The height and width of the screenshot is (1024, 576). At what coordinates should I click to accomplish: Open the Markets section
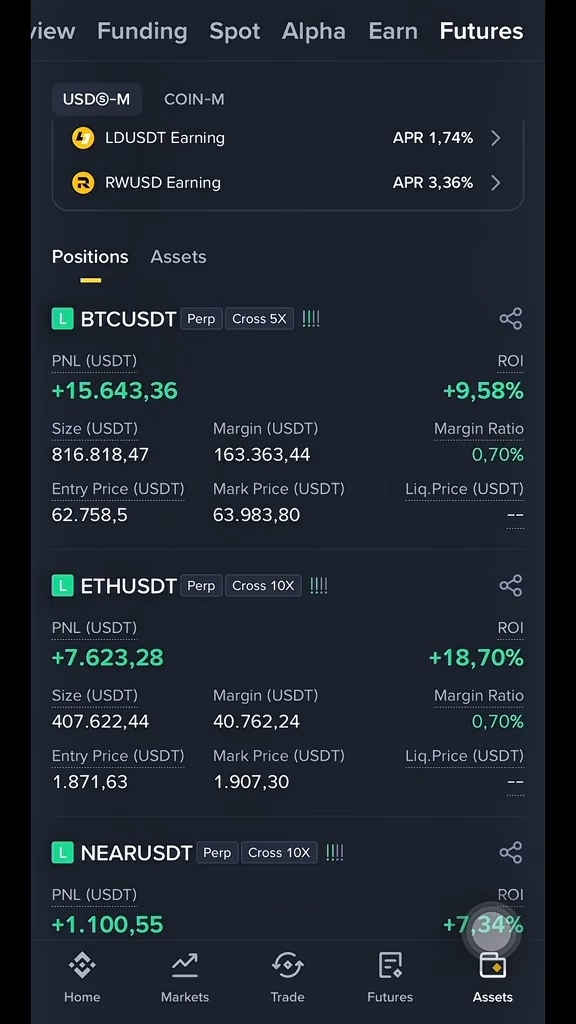click(x=185, y=977)
